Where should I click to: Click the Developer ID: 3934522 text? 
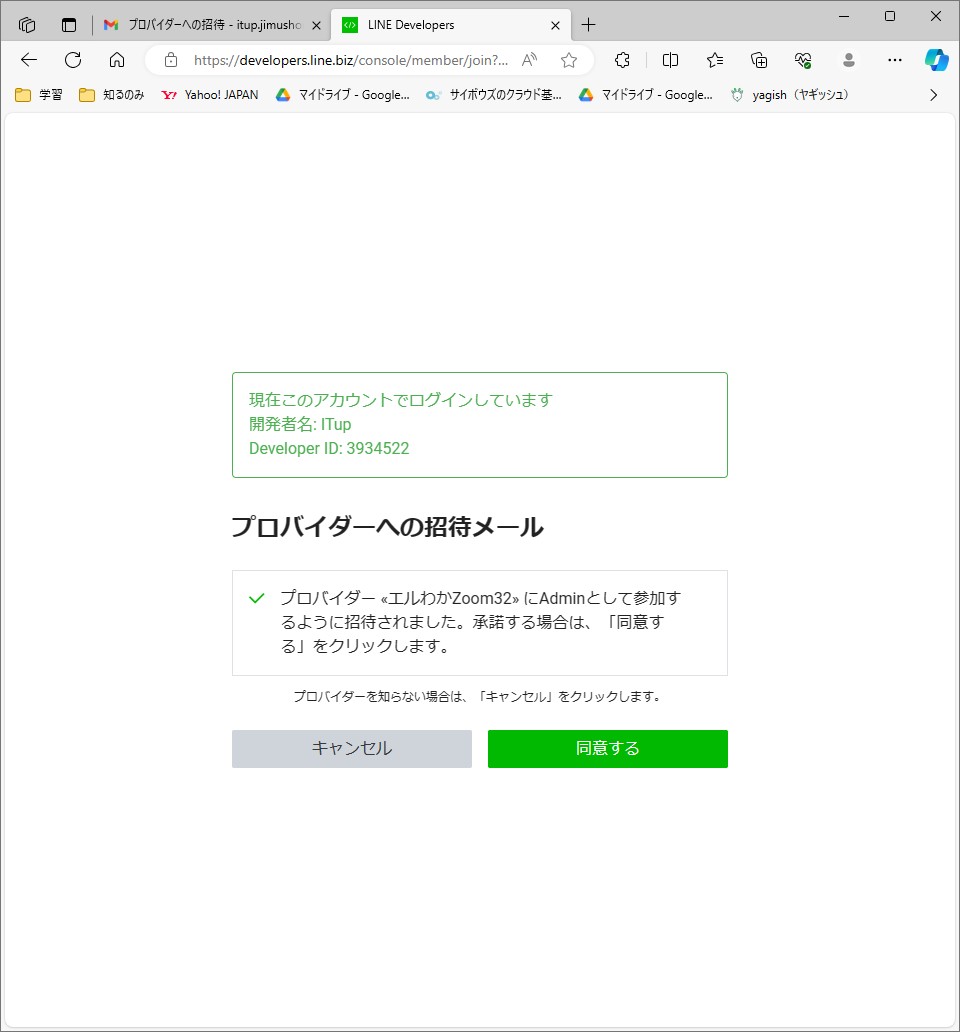point(329,448)
